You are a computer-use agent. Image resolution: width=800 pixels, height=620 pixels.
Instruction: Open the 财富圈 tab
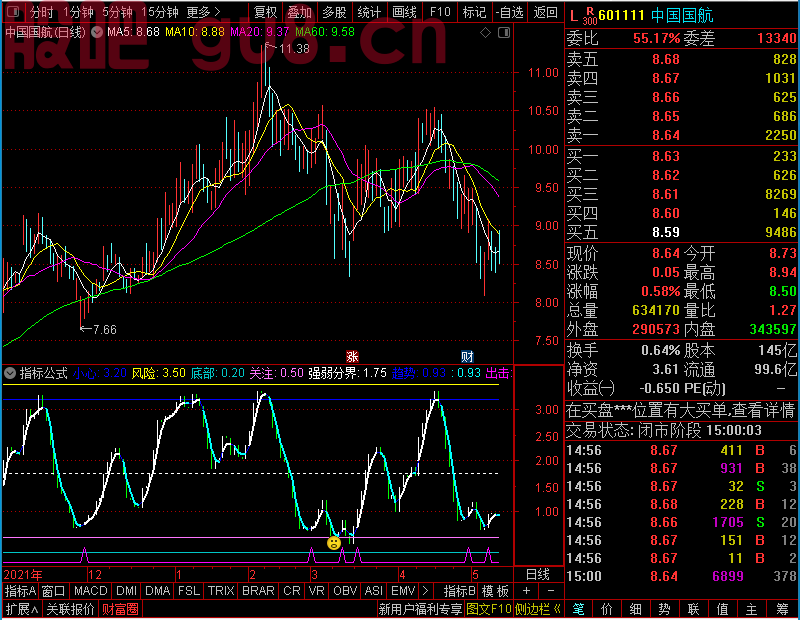(x=120, y=609)
